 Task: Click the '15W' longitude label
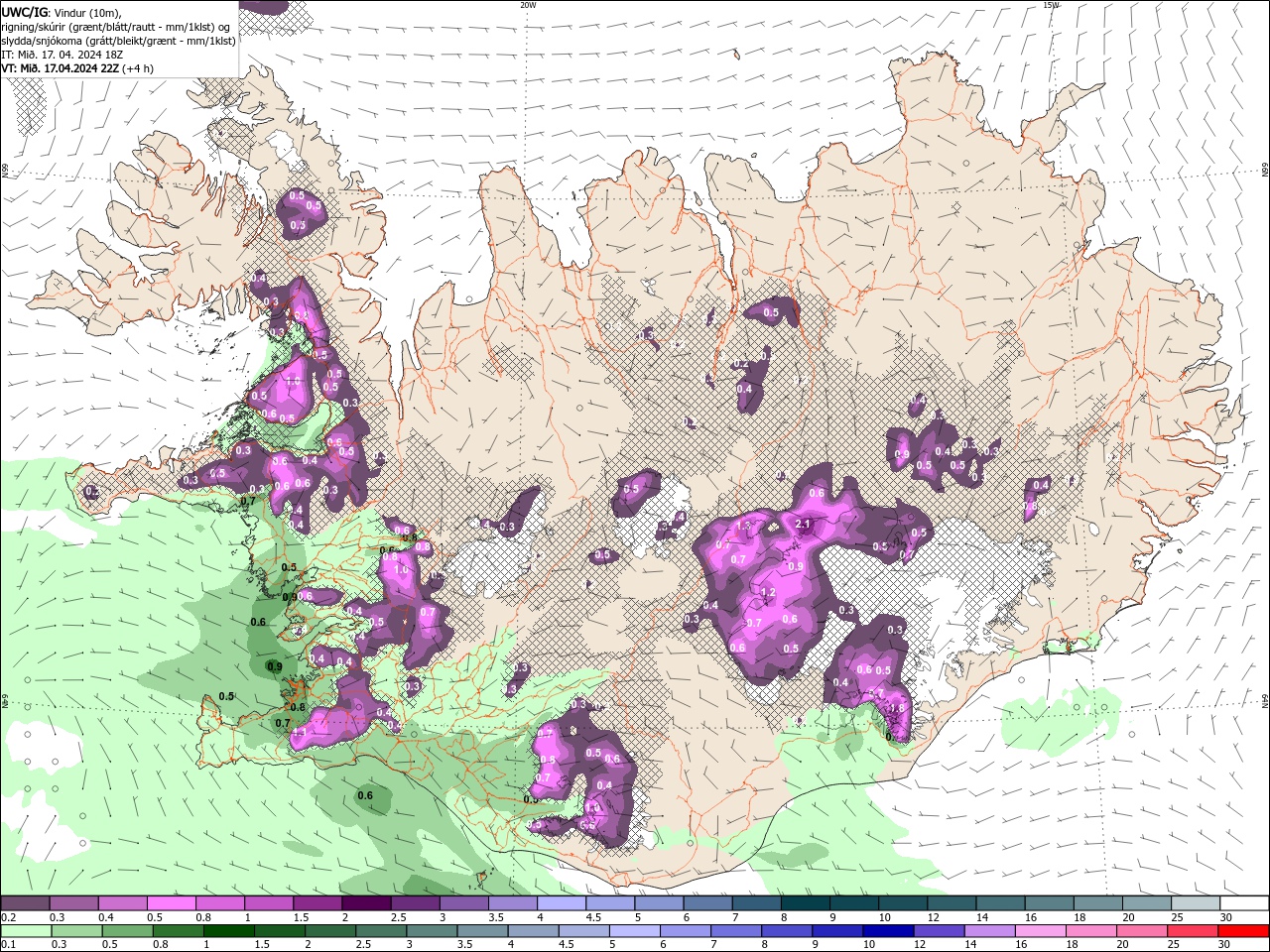1051,5
